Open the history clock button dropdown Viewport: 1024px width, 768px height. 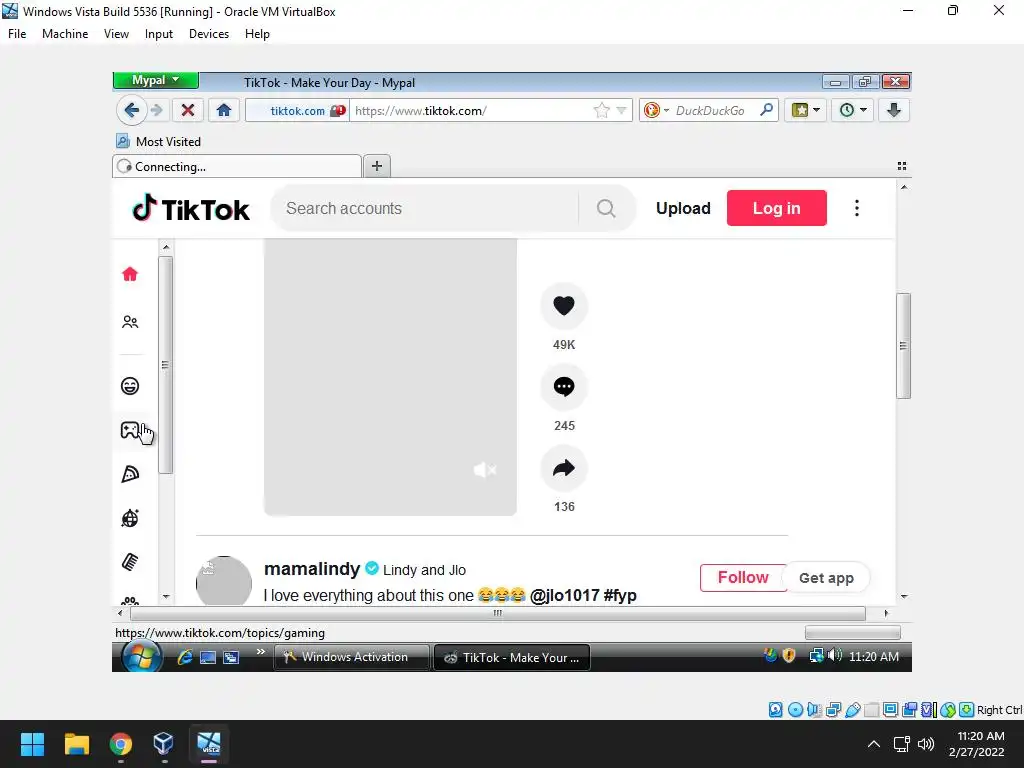tap(852, 110)
